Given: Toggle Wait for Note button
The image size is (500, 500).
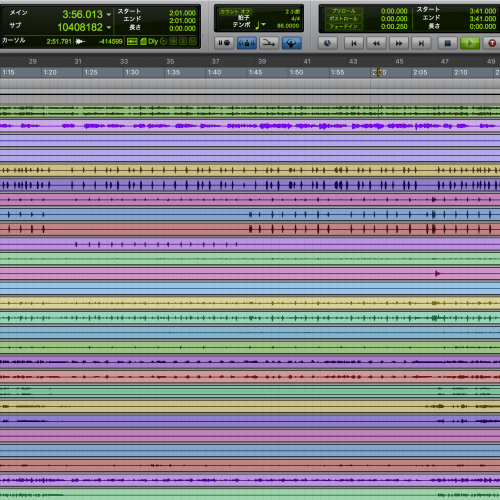Looking at the screenshot, I should (224, 43).
